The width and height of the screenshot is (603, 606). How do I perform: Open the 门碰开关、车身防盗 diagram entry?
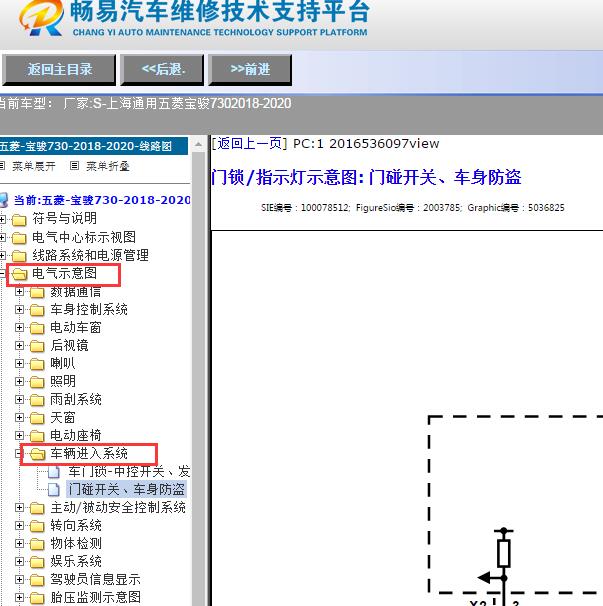tap(126, 489)
